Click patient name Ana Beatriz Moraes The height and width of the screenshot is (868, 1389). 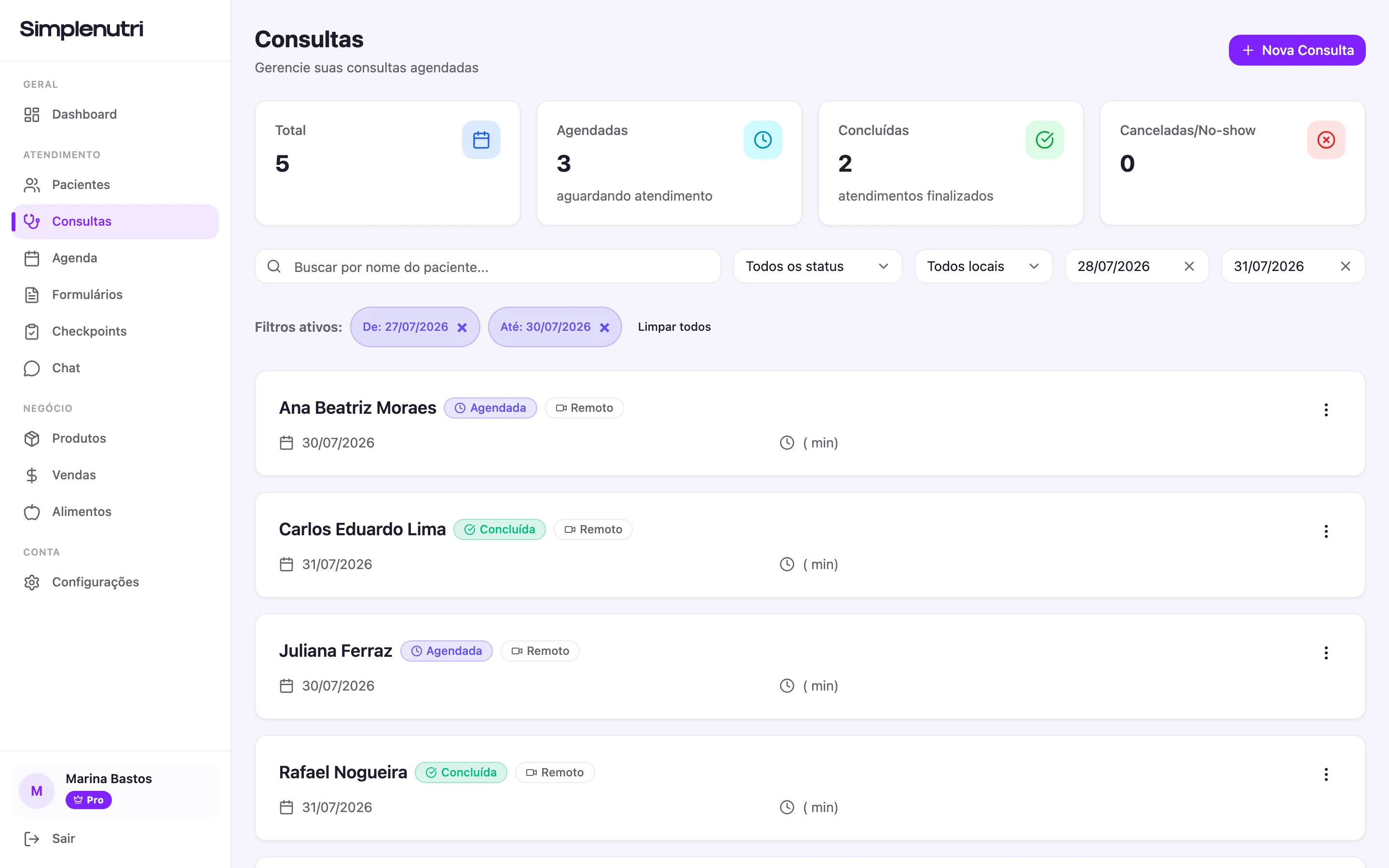tap(357, 408)
